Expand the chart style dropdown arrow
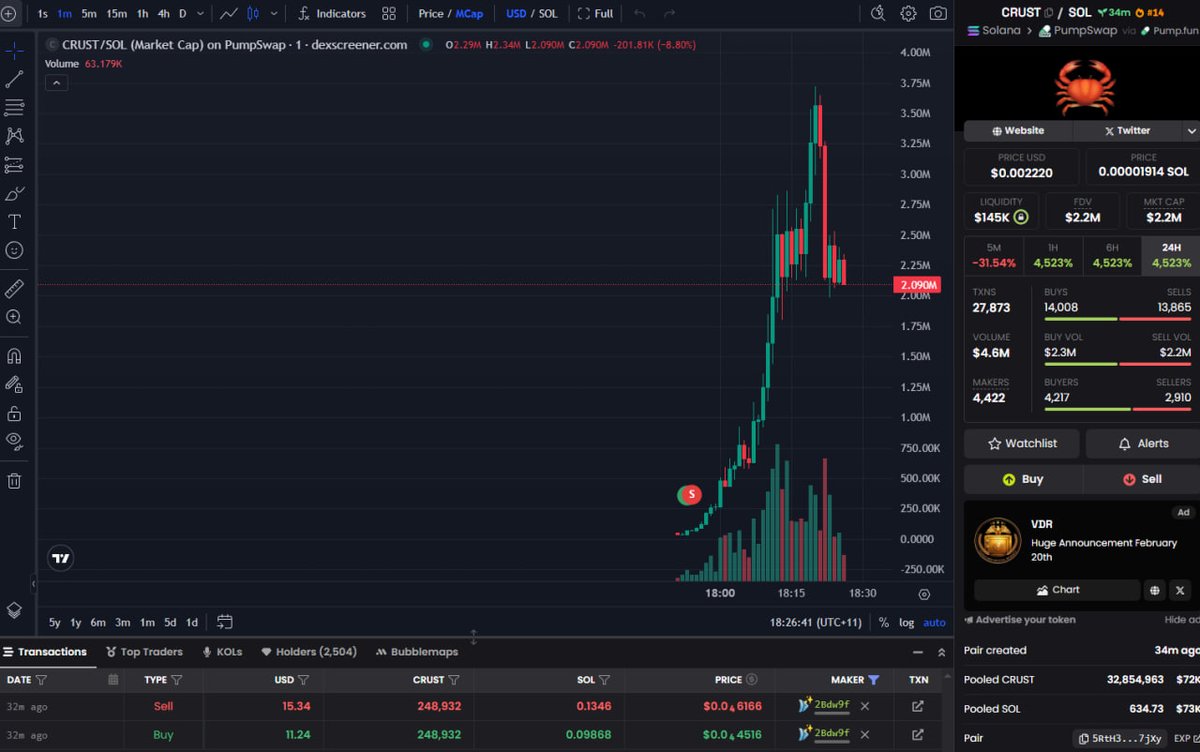Image resolution: width=1200 pixels, height=752 pixels. pos(274,14)
